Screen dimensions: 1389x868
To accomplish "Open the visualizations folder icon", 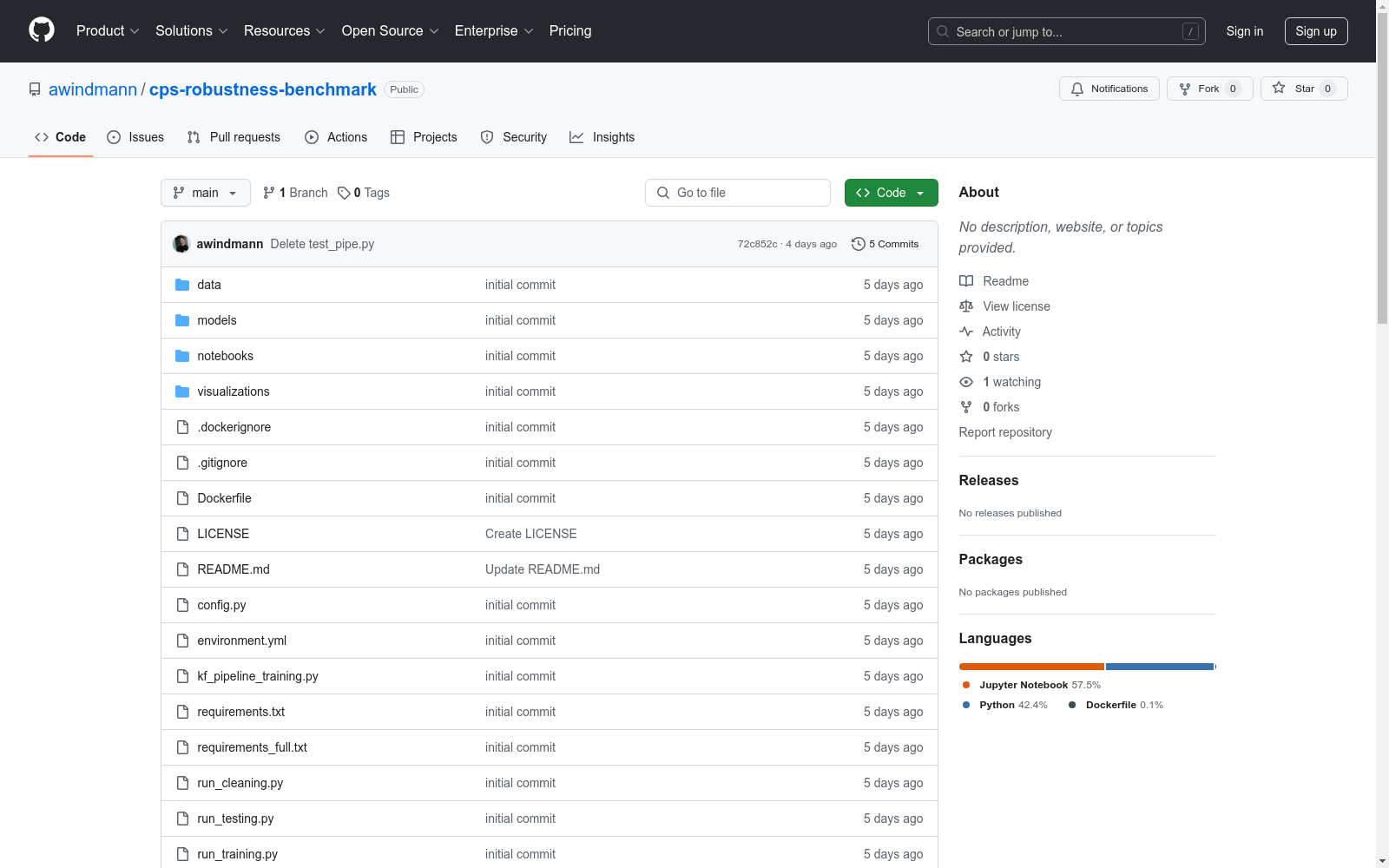I will click(x=182, y=391).
